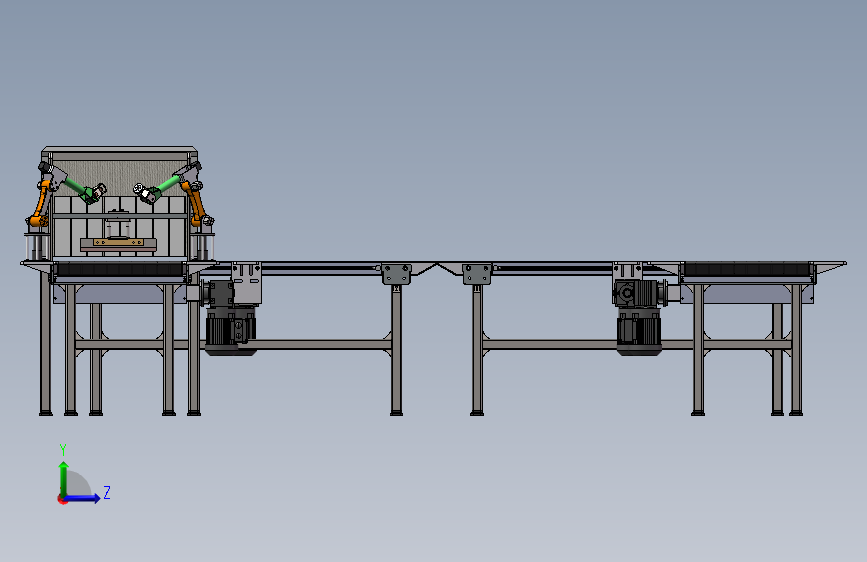867x562 pixels.
Task: Select the left orange robot arm
Action: point(40,206)
